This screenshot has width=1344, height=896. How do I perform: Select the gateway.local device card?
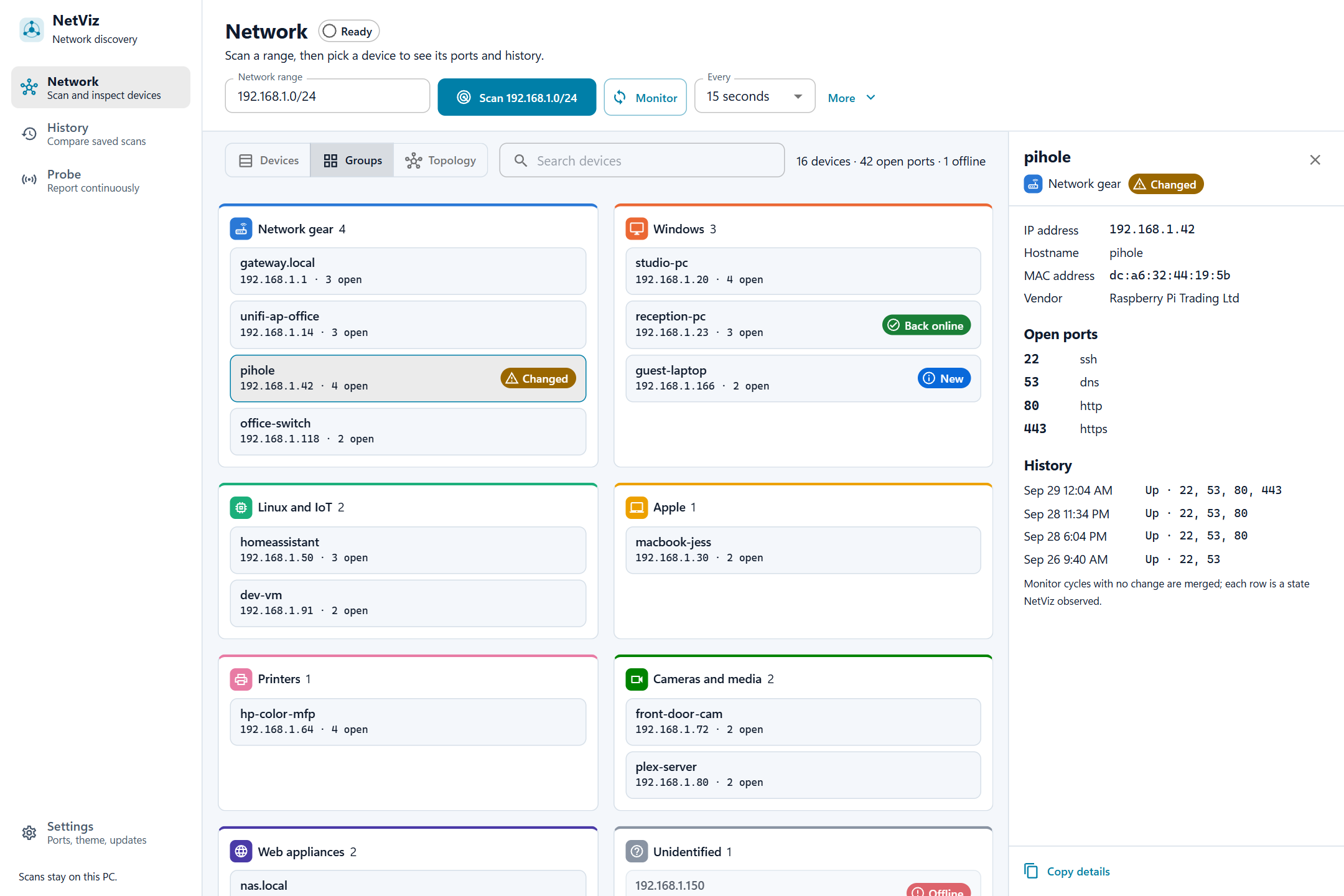[x=408, y=271]
